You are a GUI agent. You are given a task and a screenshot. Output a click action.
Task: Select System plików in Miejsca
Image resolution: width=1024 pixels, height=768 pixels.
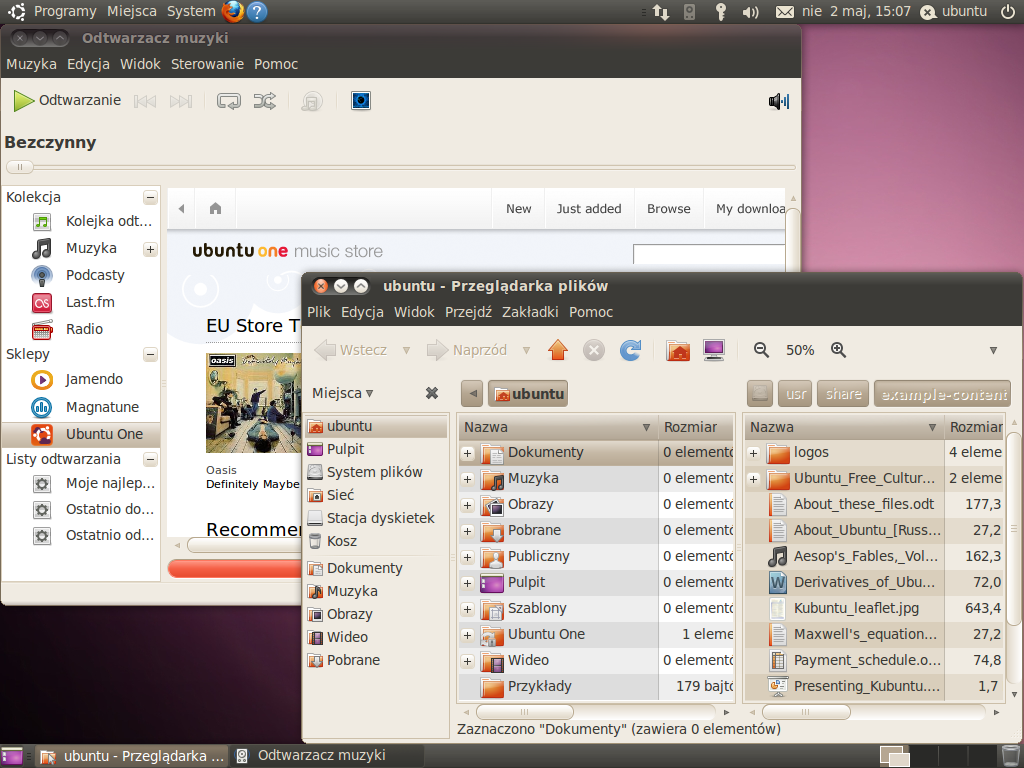377,472
